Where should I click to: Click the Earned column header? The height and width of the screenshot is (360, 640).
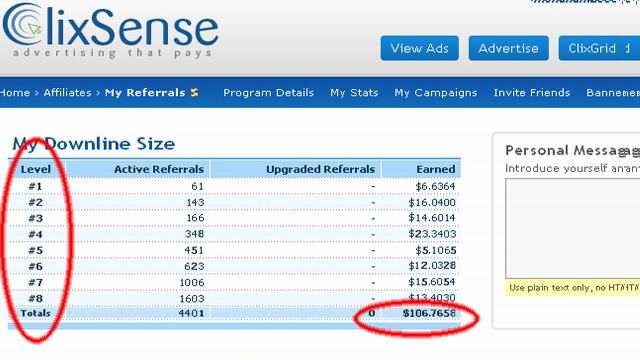point(436,169)
